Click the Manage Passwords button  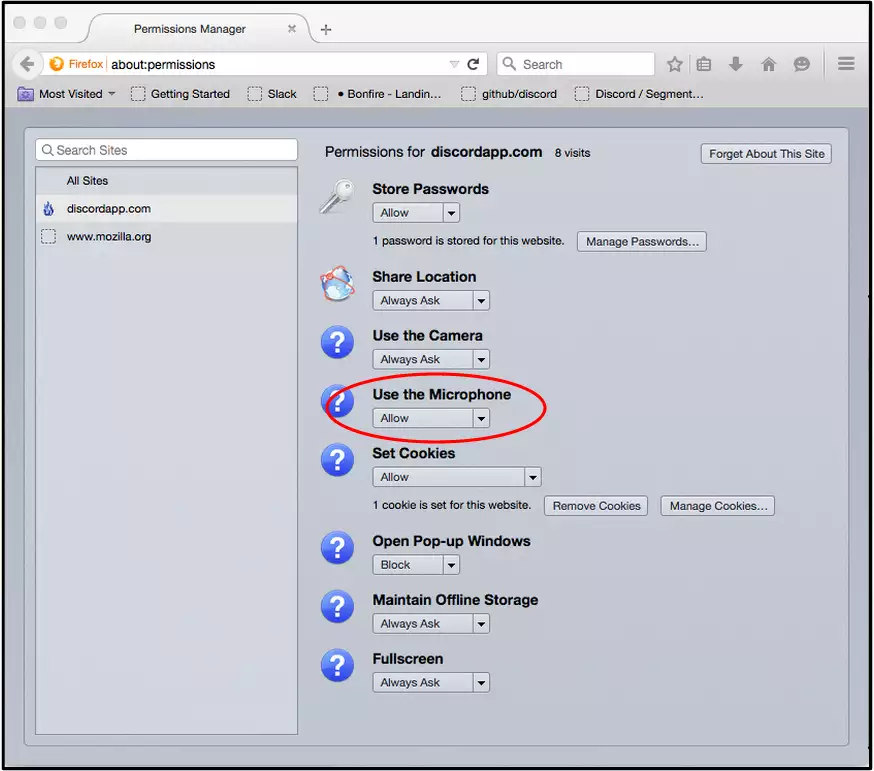coord(641,242)
